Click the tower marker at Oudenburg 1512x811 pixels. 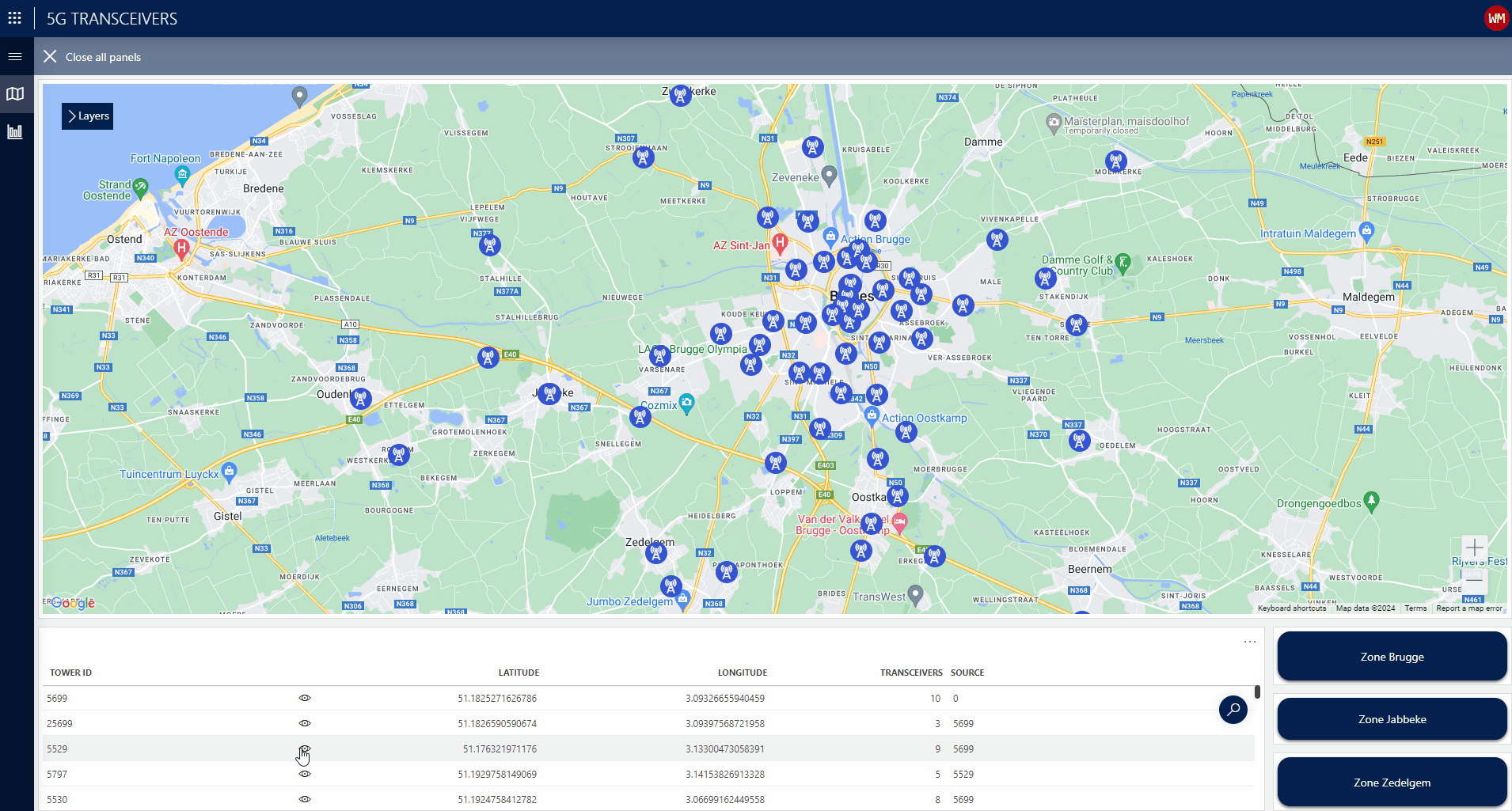tap(361, 398)
